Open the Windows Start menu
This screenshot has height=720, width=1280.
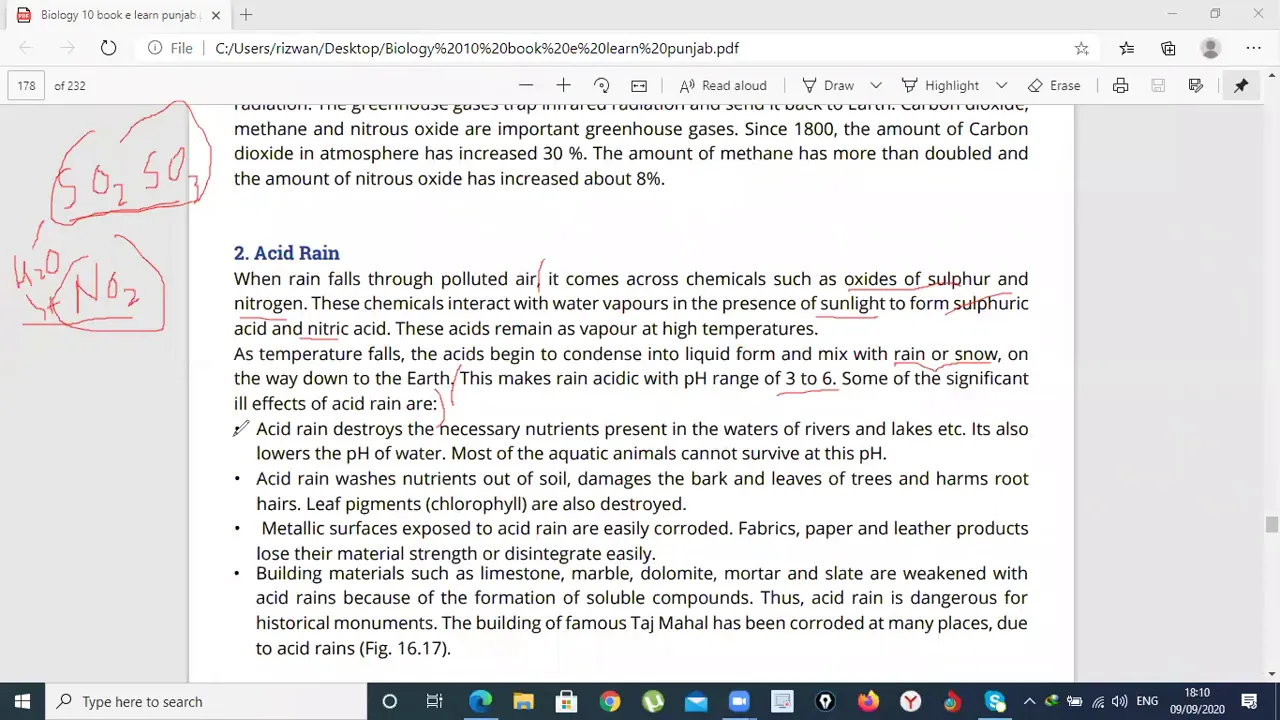22,702
